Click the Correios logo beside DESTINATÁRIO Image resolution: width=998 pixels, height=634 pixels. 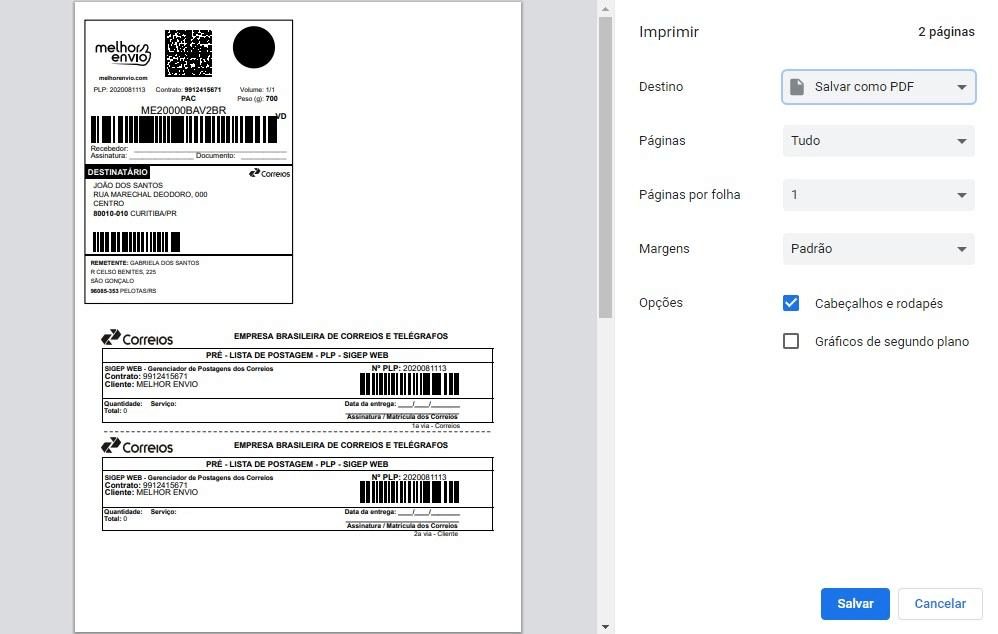pos(269,173)
